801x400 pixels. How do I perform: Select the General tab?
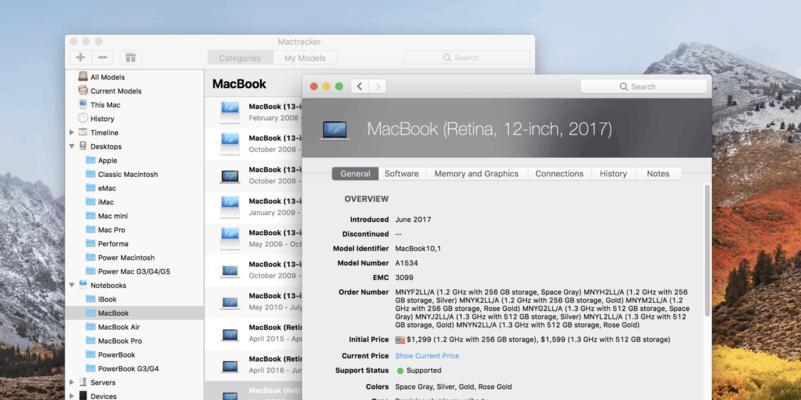pos(355,174)
